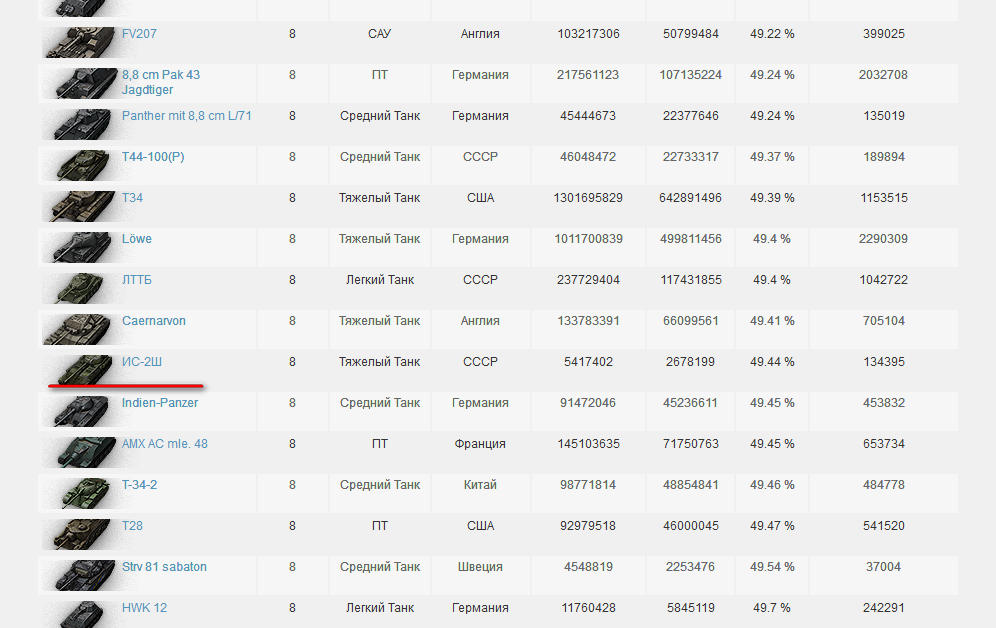Select the battles count 1301695829
This screenshot has height=628, width=996.
(x=588, y=197)
